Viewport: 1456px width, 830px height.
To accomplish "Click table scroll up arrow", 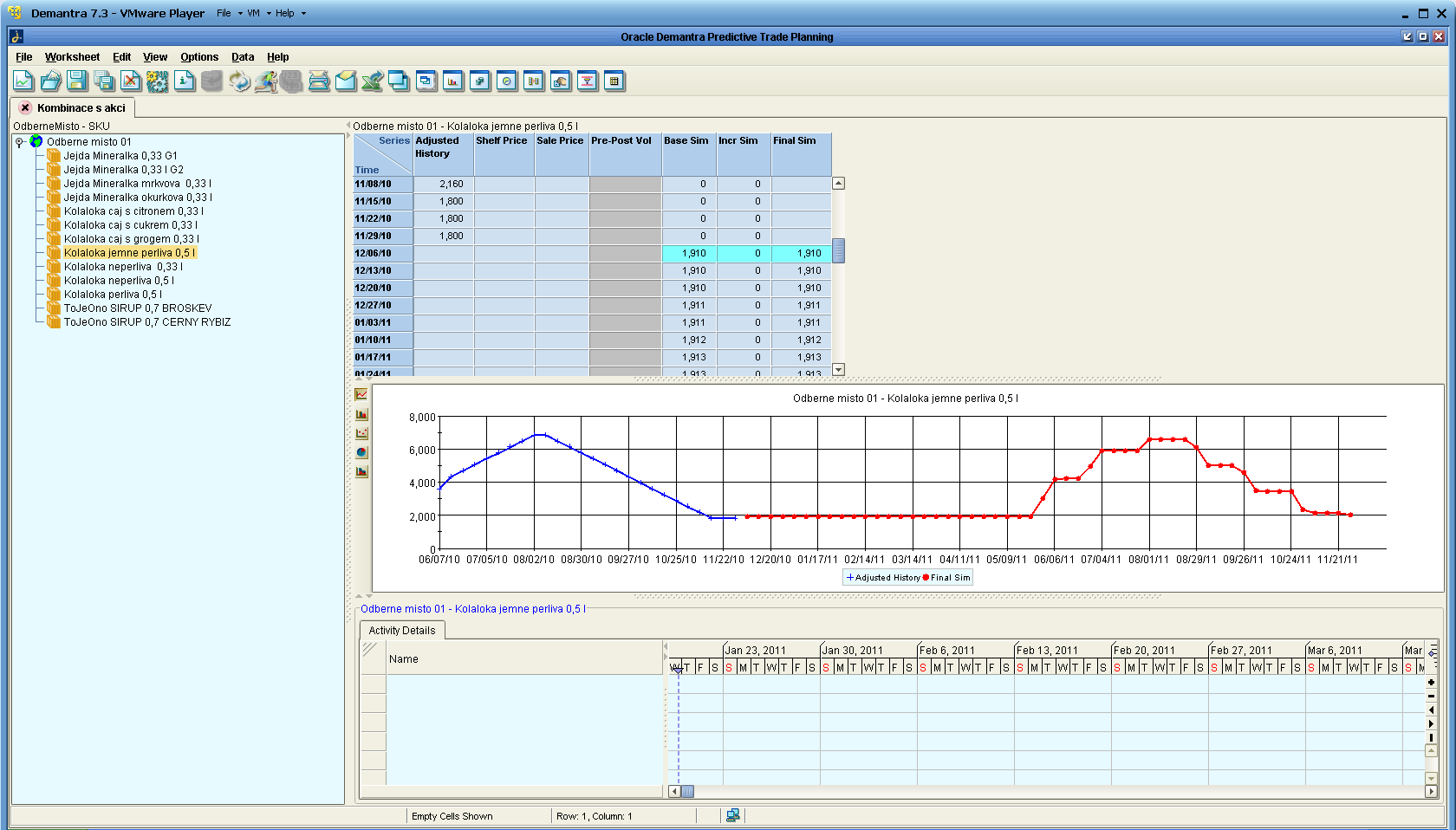I will point(838,184).
